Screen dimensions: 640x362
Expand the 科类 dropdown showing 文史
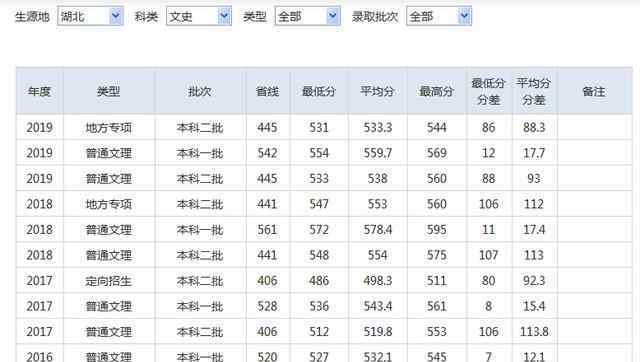coord(199,16)
